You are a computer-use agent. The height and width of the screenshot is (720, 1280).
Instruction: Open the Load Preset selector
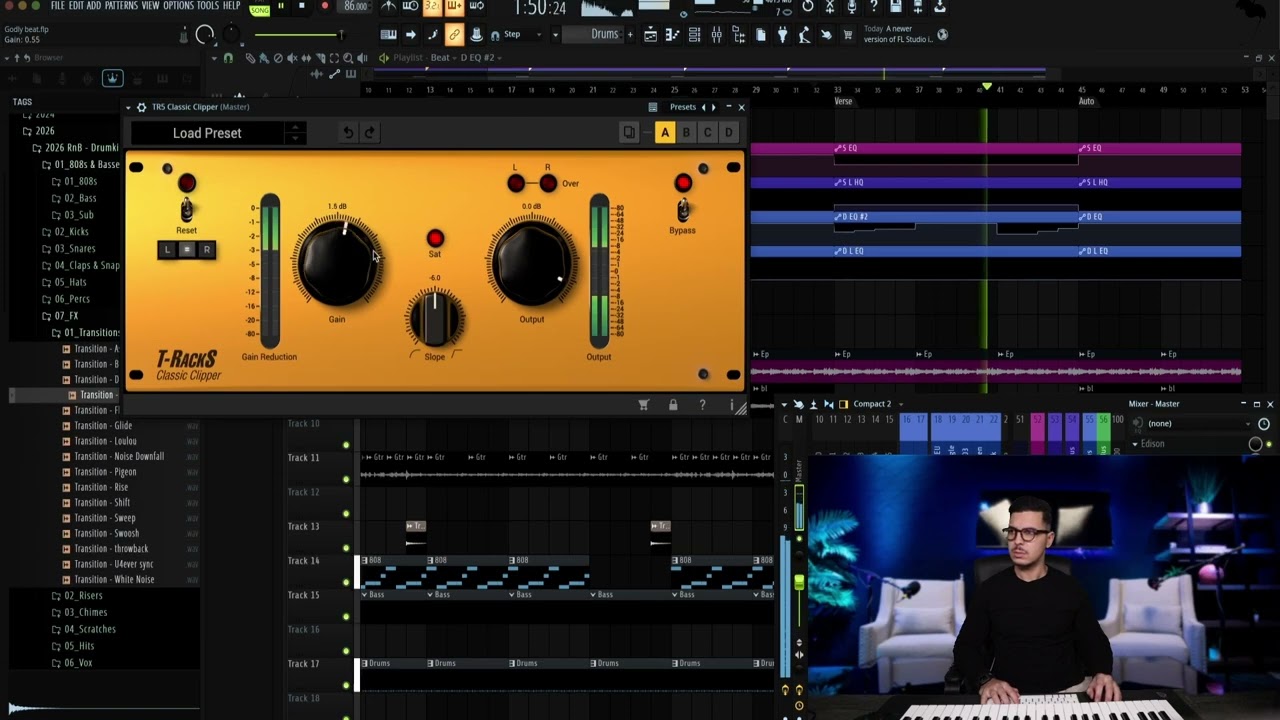click(207, 133)
